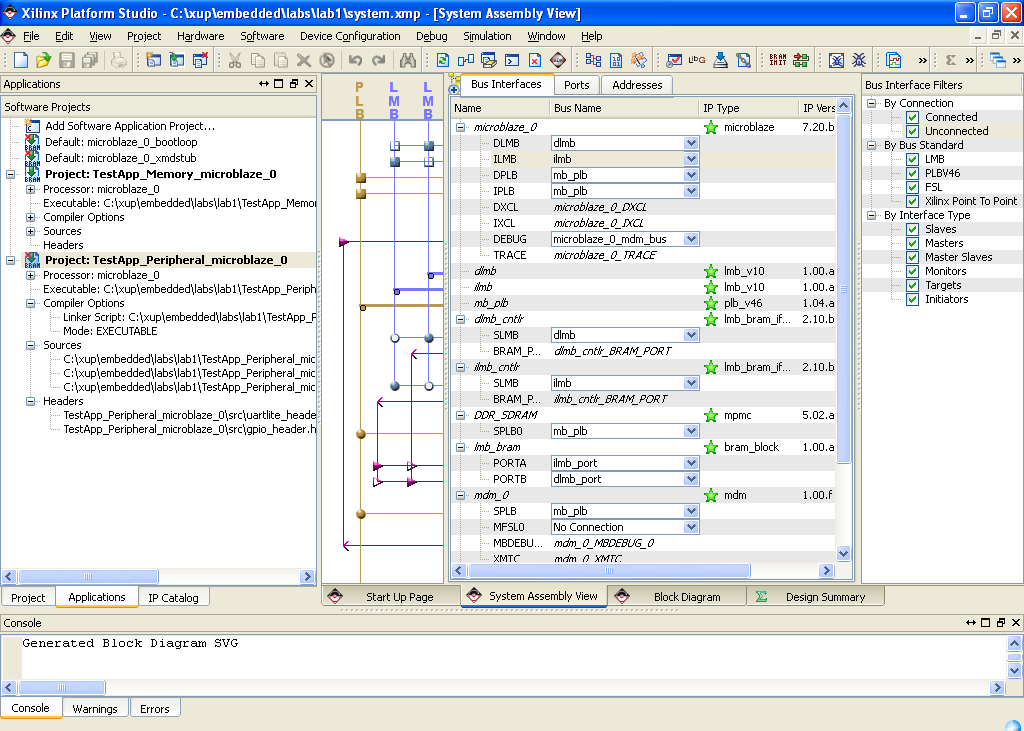Switch to the Addresses tab
Screen dimensions: 1024x731
pyautogui.click(x=637, y=85)
